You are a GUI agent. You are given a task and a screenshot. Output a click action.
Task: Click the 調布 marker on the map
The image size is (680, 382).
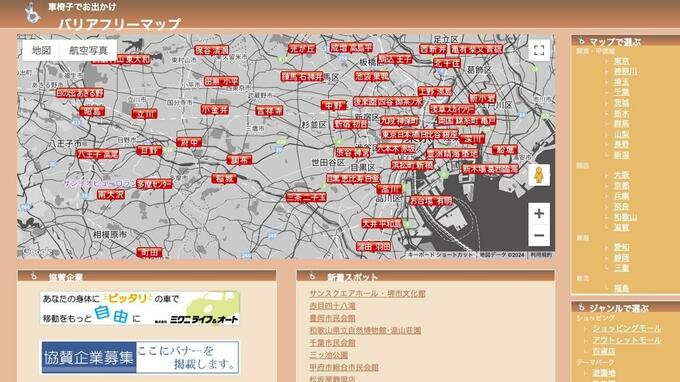coord(239,160)
